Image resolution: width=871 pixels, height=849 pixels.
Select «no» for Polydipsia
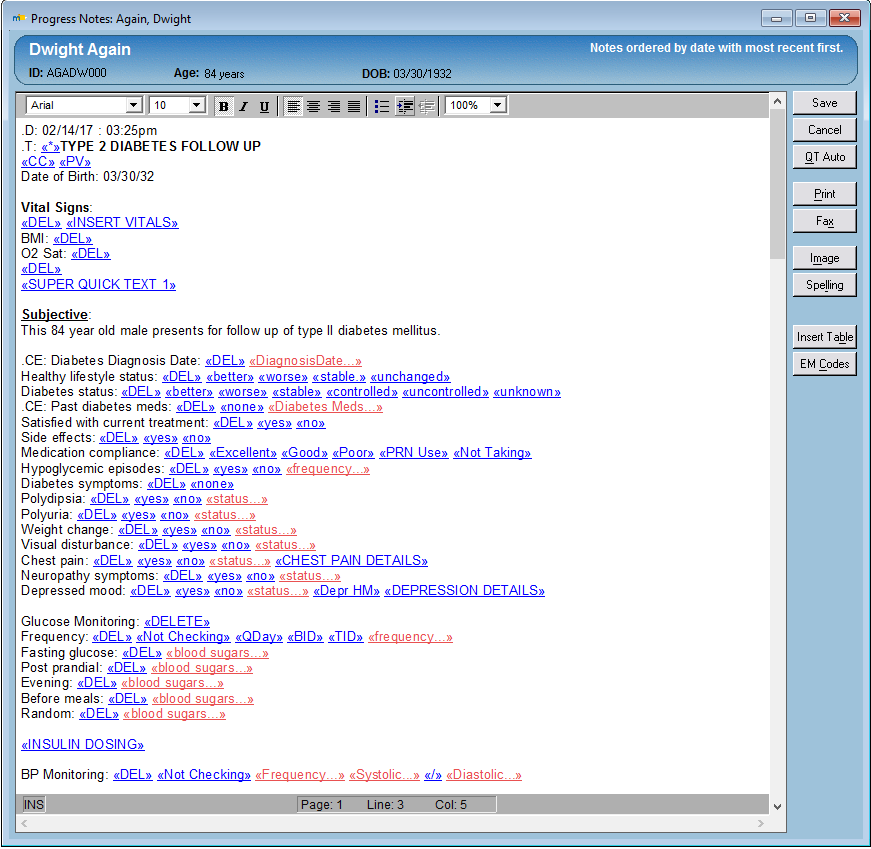coord(187,499)
